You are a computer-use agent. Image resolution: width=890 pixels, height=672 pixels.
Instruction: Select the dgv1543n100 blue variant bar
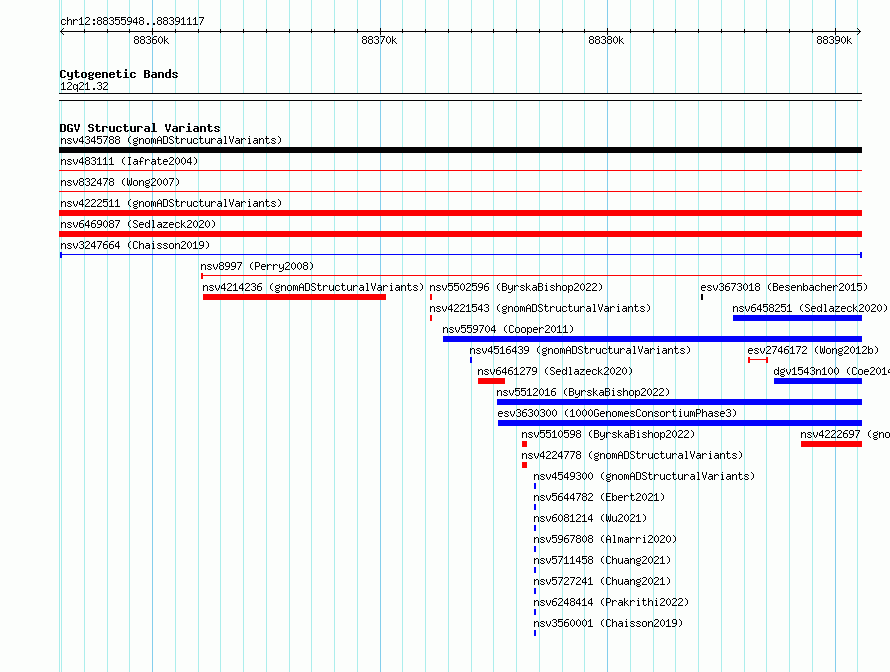pos(818,381)
